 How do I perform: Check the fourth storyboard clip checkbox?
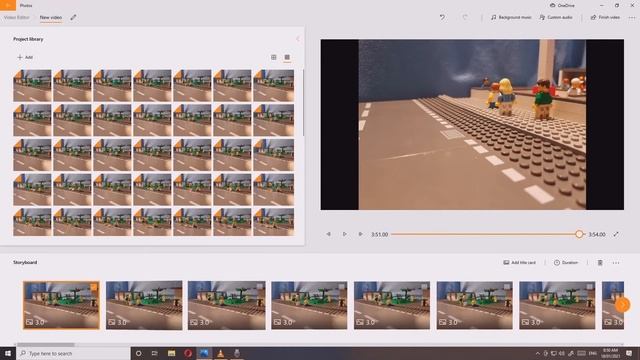pyautogui.click(x=342, y=287)
